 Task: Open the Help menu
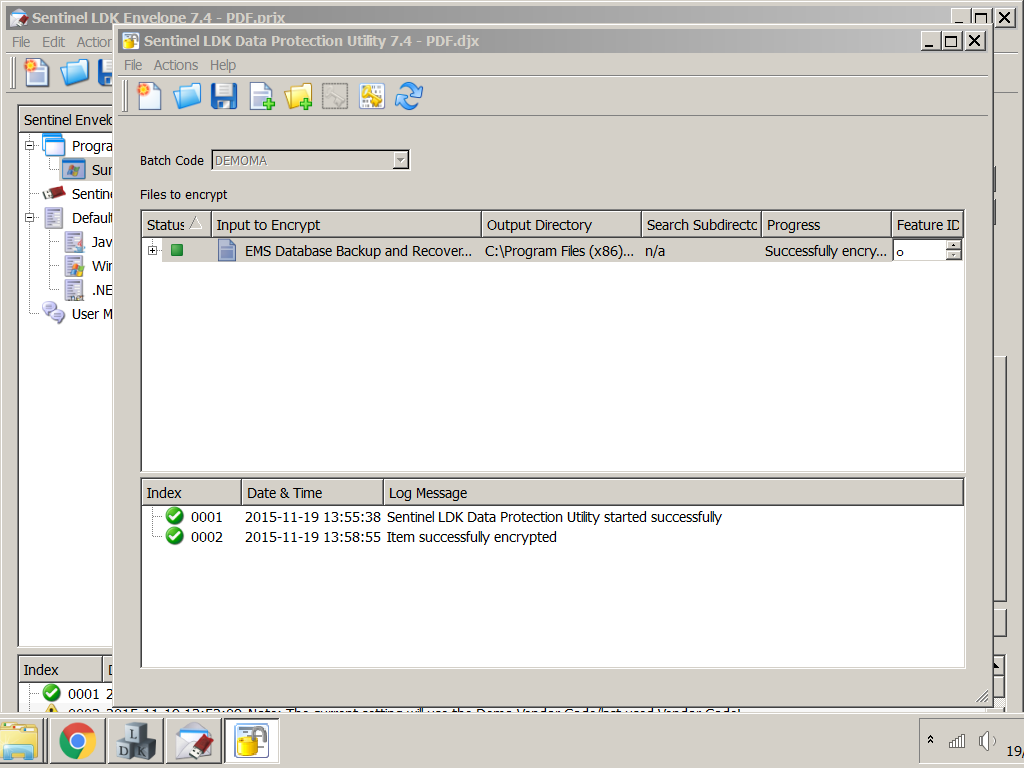tap(223, 64)
